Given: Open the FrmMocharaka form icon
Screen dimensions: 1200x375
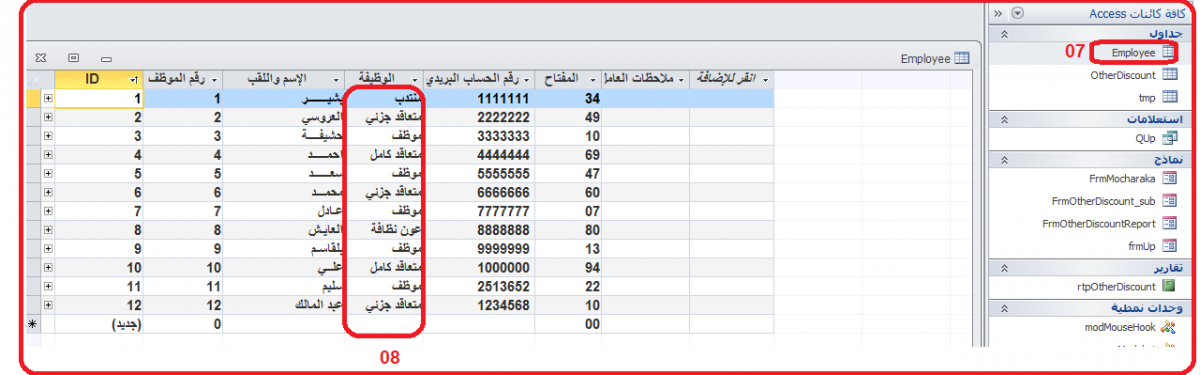Looking at the screenshot, I should coord(1169,179).
